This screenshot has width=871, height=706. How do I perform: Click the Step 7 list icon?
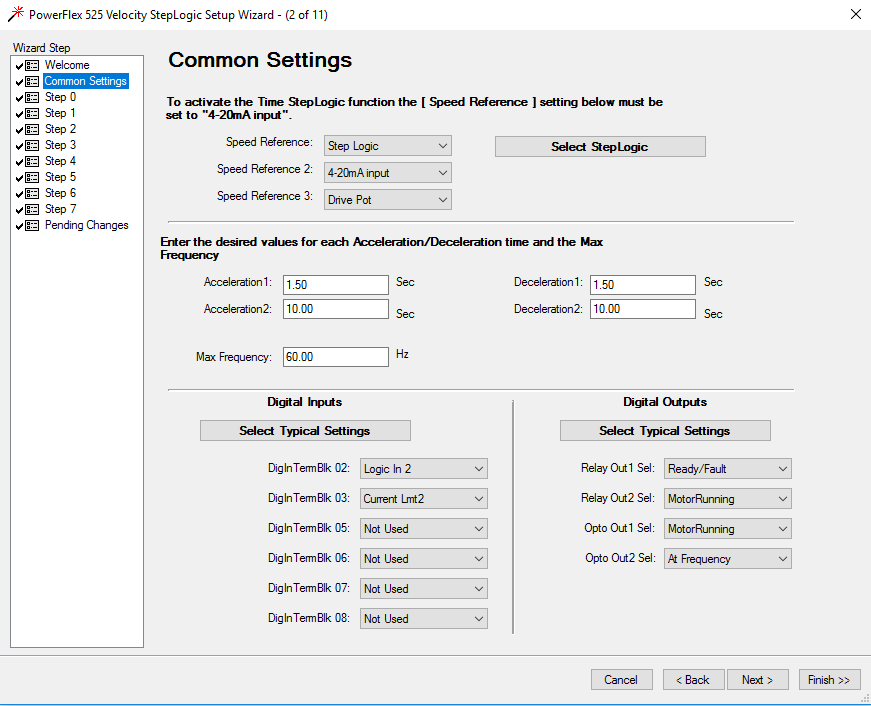click(x=32, y=209)
